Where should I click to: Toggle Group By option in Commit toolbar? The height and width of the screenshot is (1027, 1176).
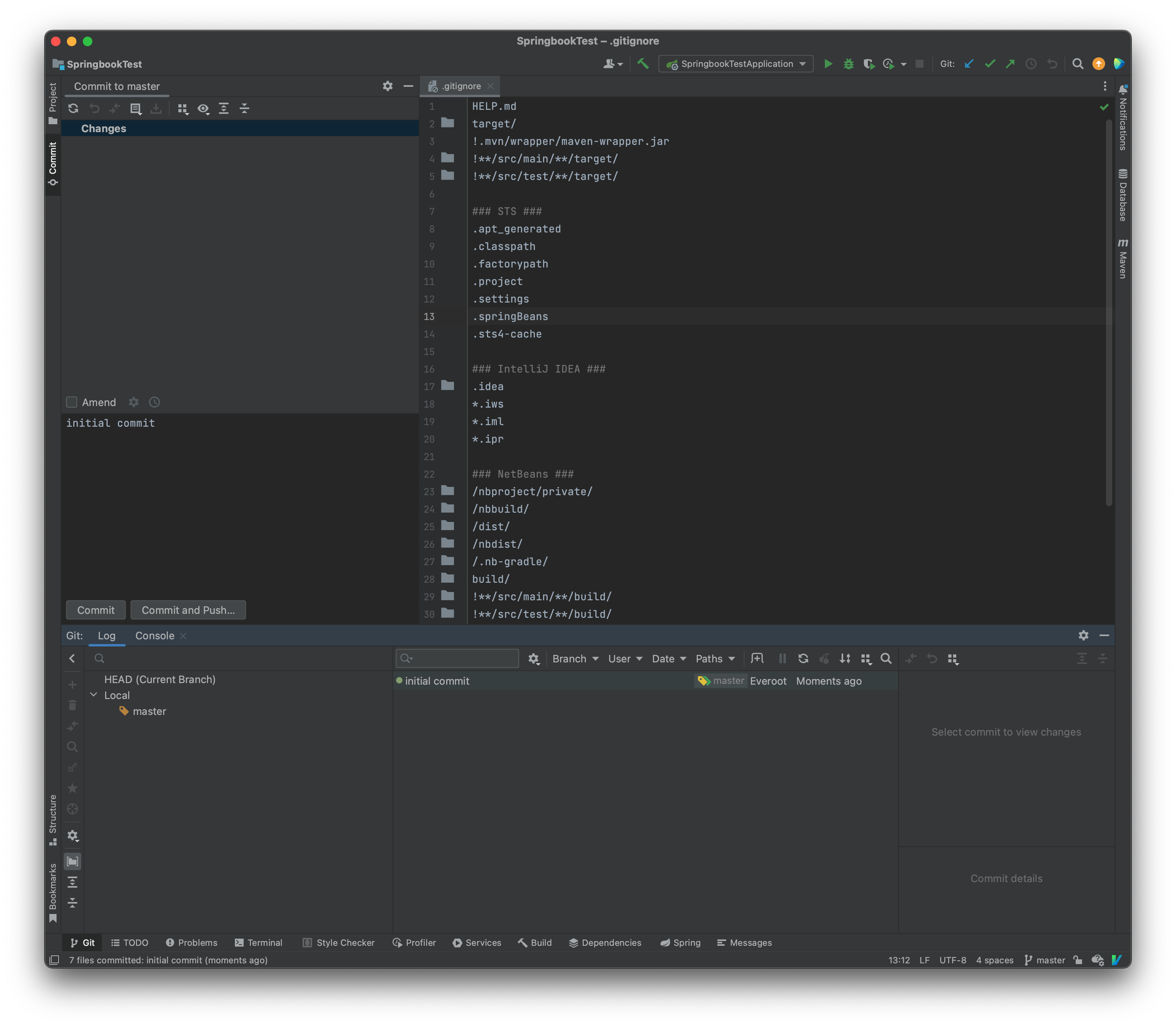pyautogui.click(x=183, y=108)
